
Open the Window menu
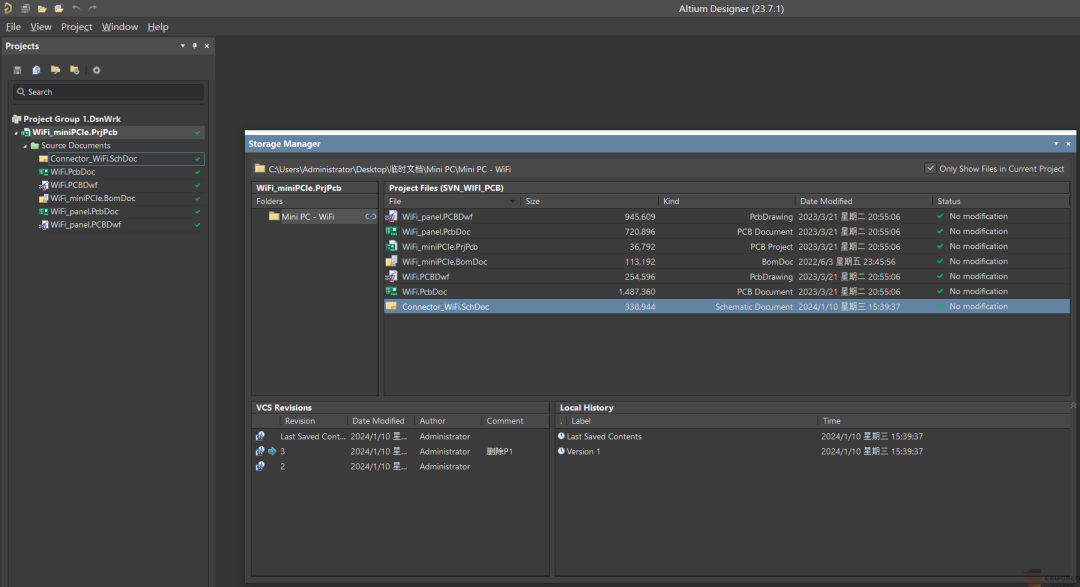(x=119, y=27)
